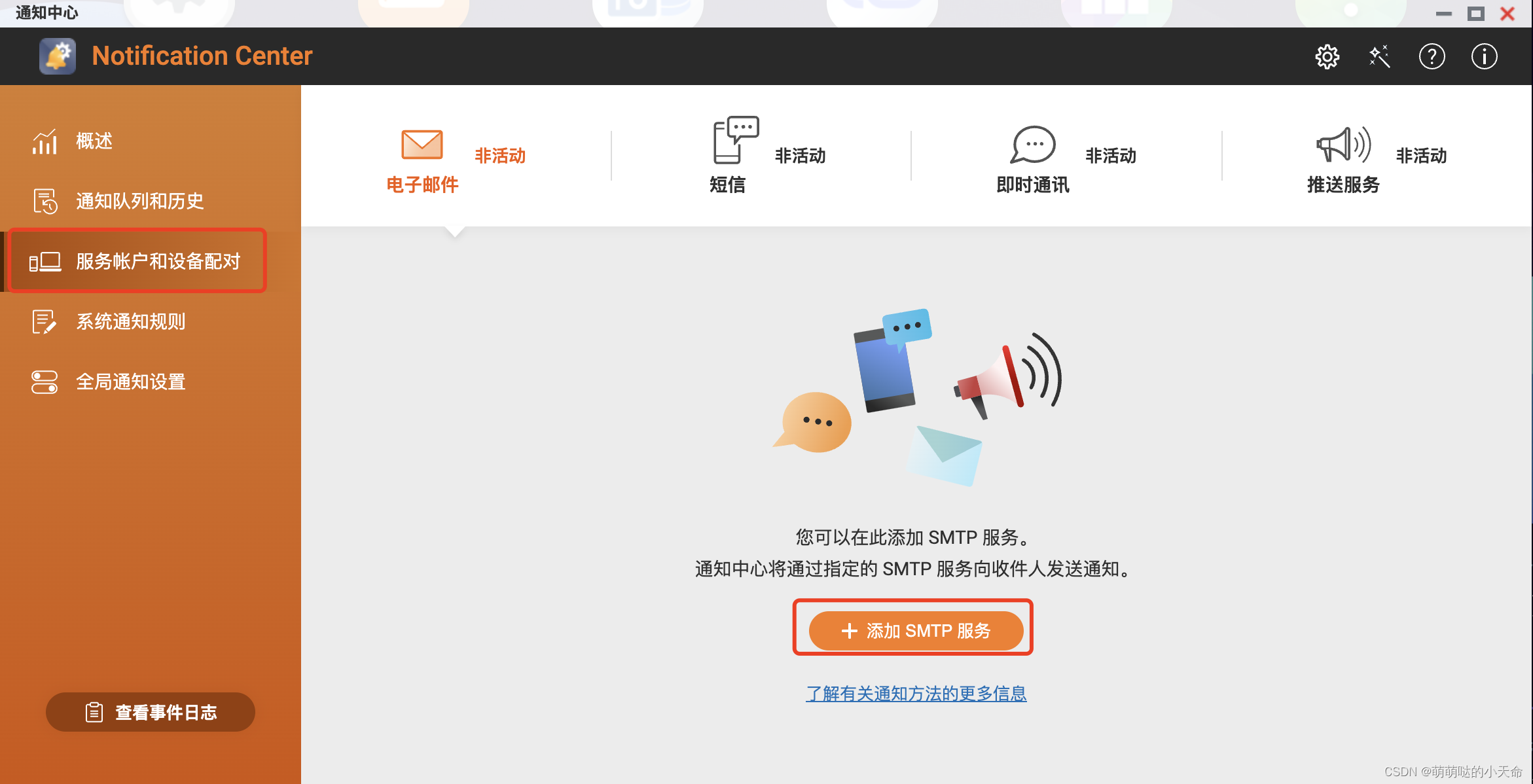Open the 了解有关通知方法的更多信息 link
Viewport: 1533px width, 784px height.
pos(916,693)
